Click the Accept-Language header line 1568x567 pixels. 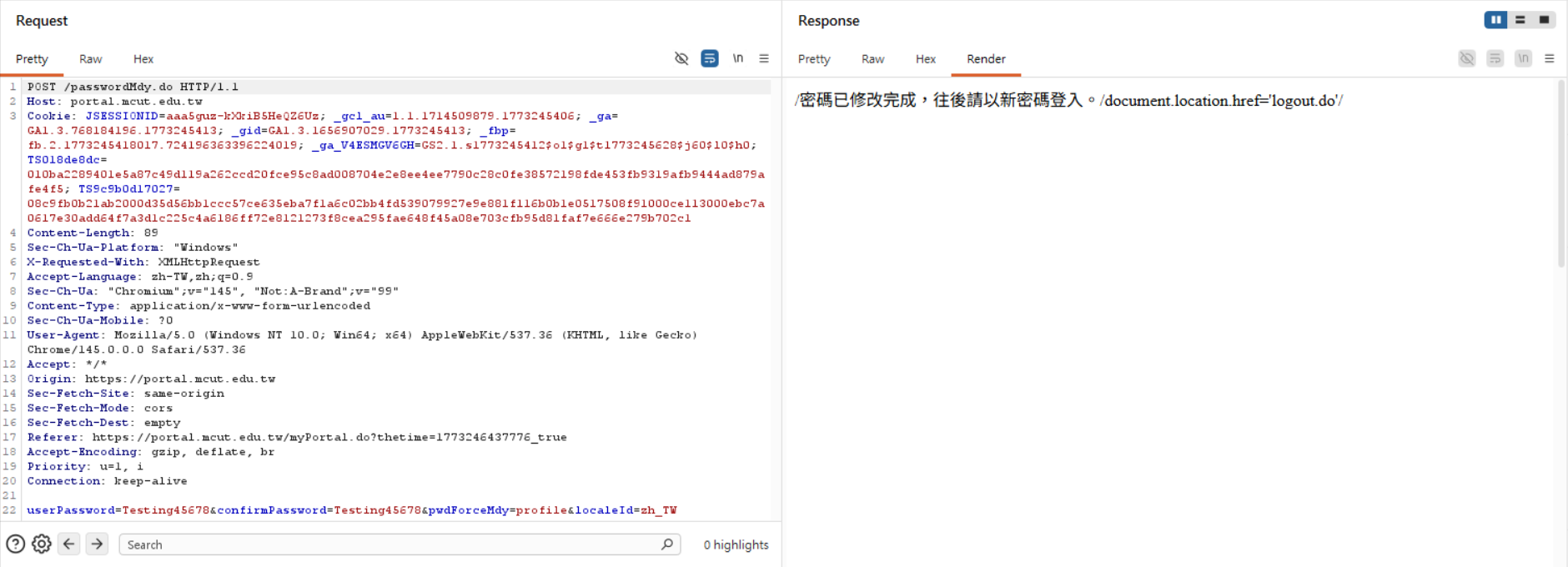pos(140,277)
